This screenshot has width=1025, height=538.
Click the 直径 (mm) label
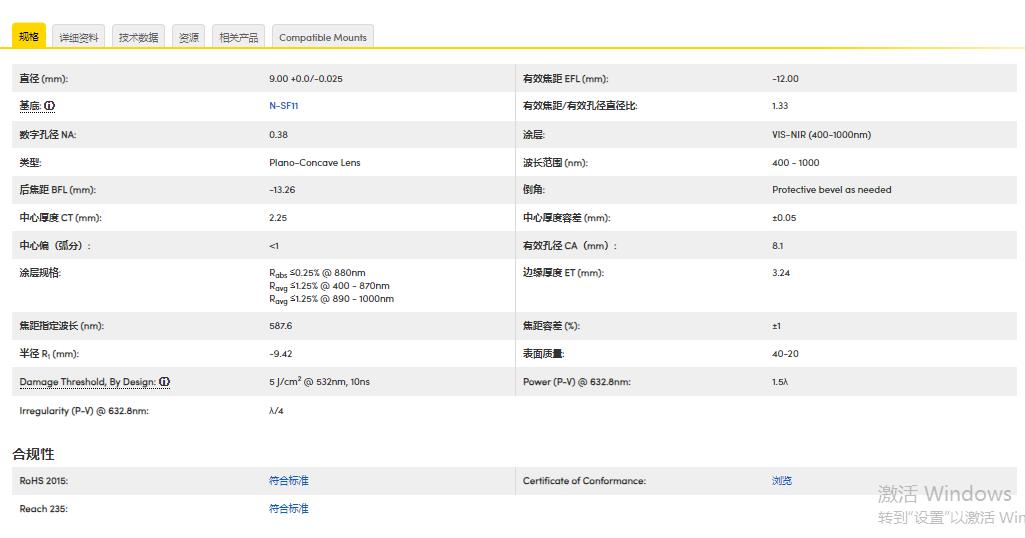click(x=43, y=78)
